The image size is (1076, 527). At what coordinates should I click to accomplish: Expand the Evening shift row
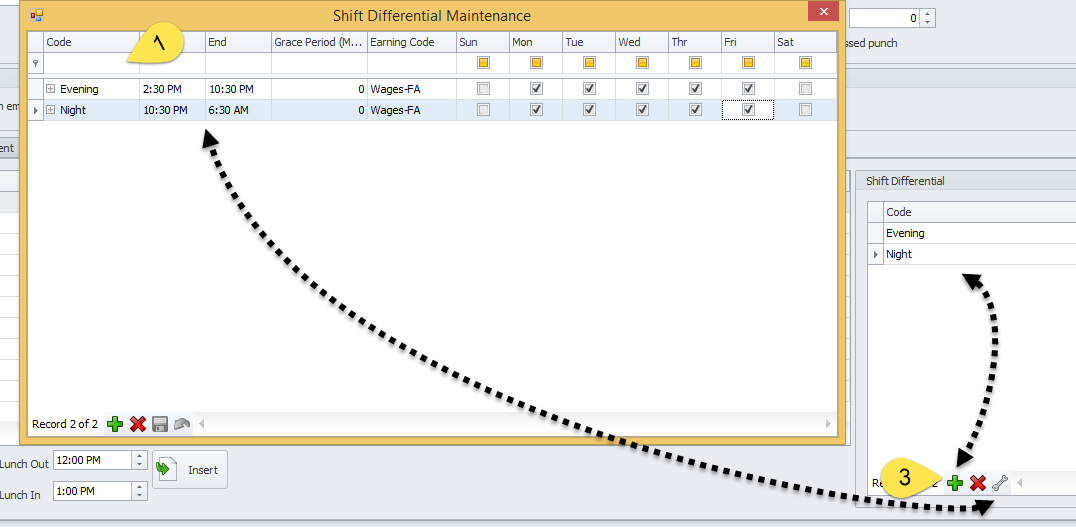[x=51, y=89]
